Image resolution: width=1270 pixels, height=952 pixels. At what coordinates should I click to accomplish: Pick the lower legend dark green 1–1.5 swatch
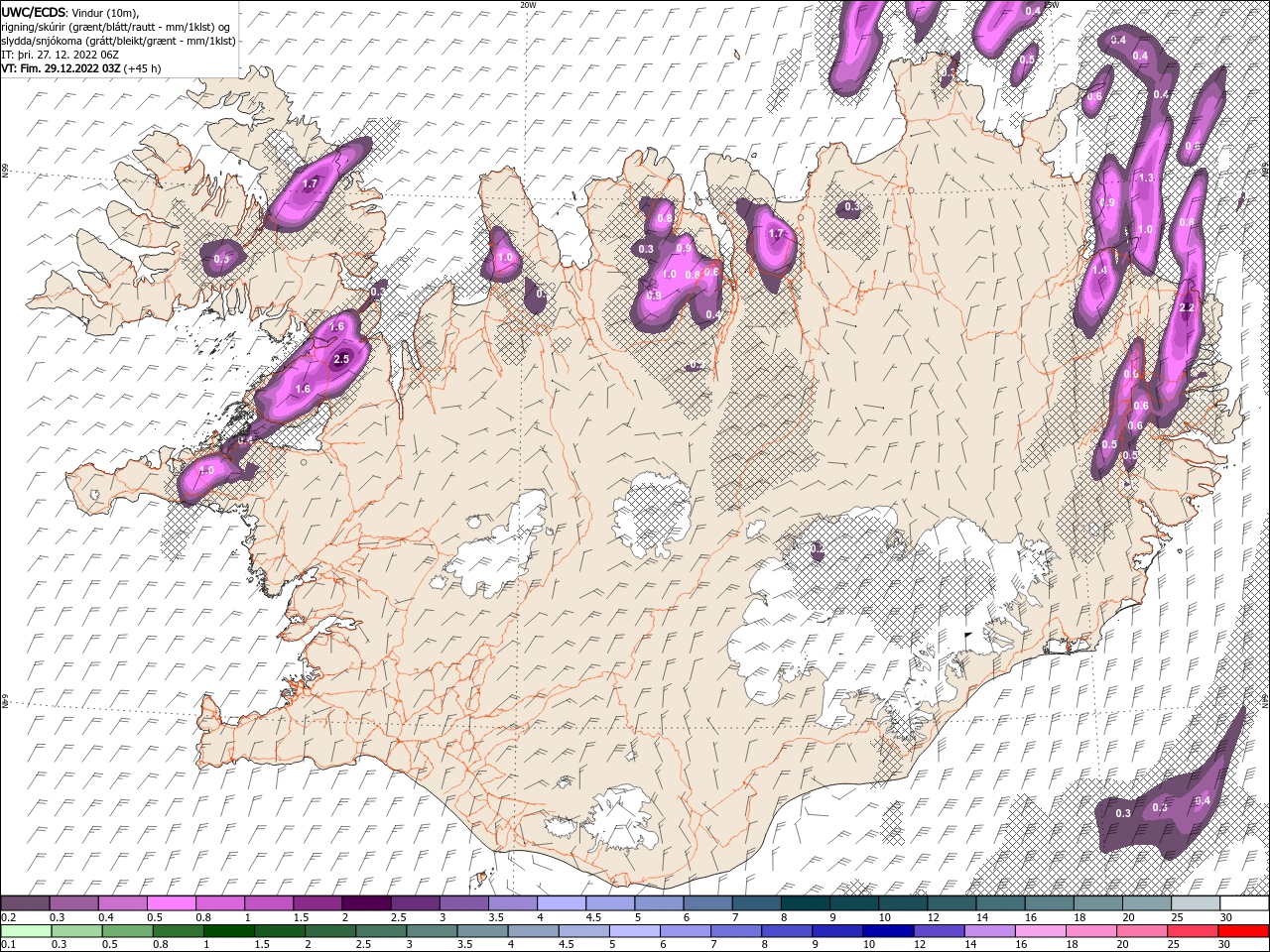click(x=227, y=931)
